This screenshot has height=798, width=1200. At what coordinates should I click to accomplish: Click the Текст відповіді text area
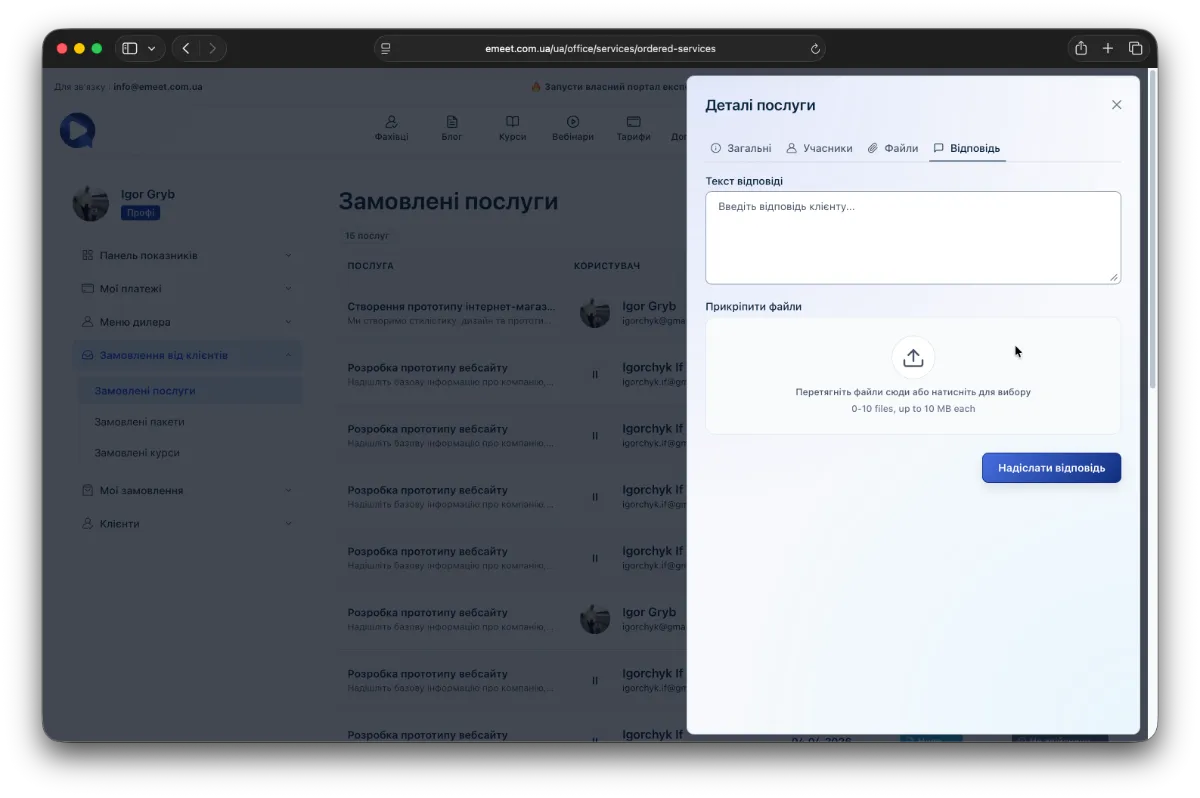(912, 238)
